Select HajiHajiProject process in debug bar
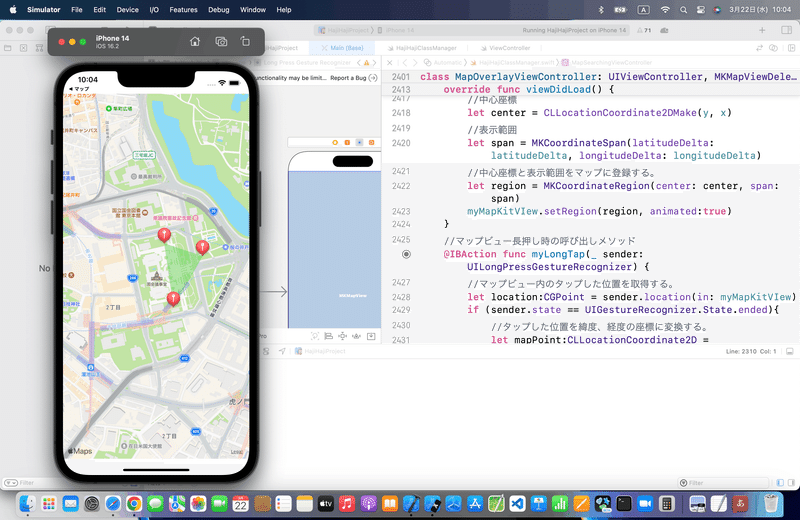The width and height of the screenshot is (800, 520). point(320,351)
